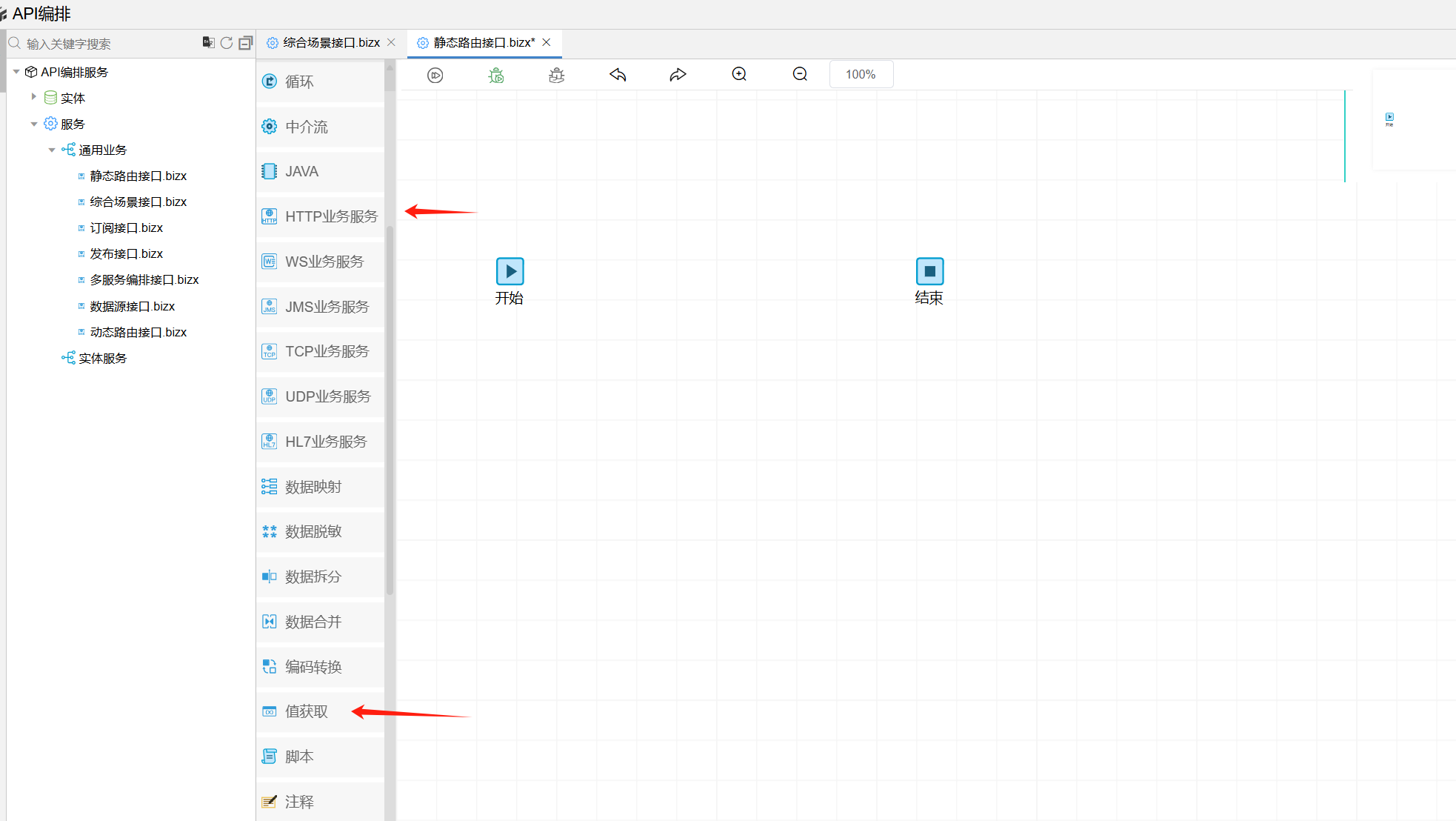Viewport: 1456px width, 821px height.
Task: Click the run/play icon in canvas toolbar
Action: point(435,75)
